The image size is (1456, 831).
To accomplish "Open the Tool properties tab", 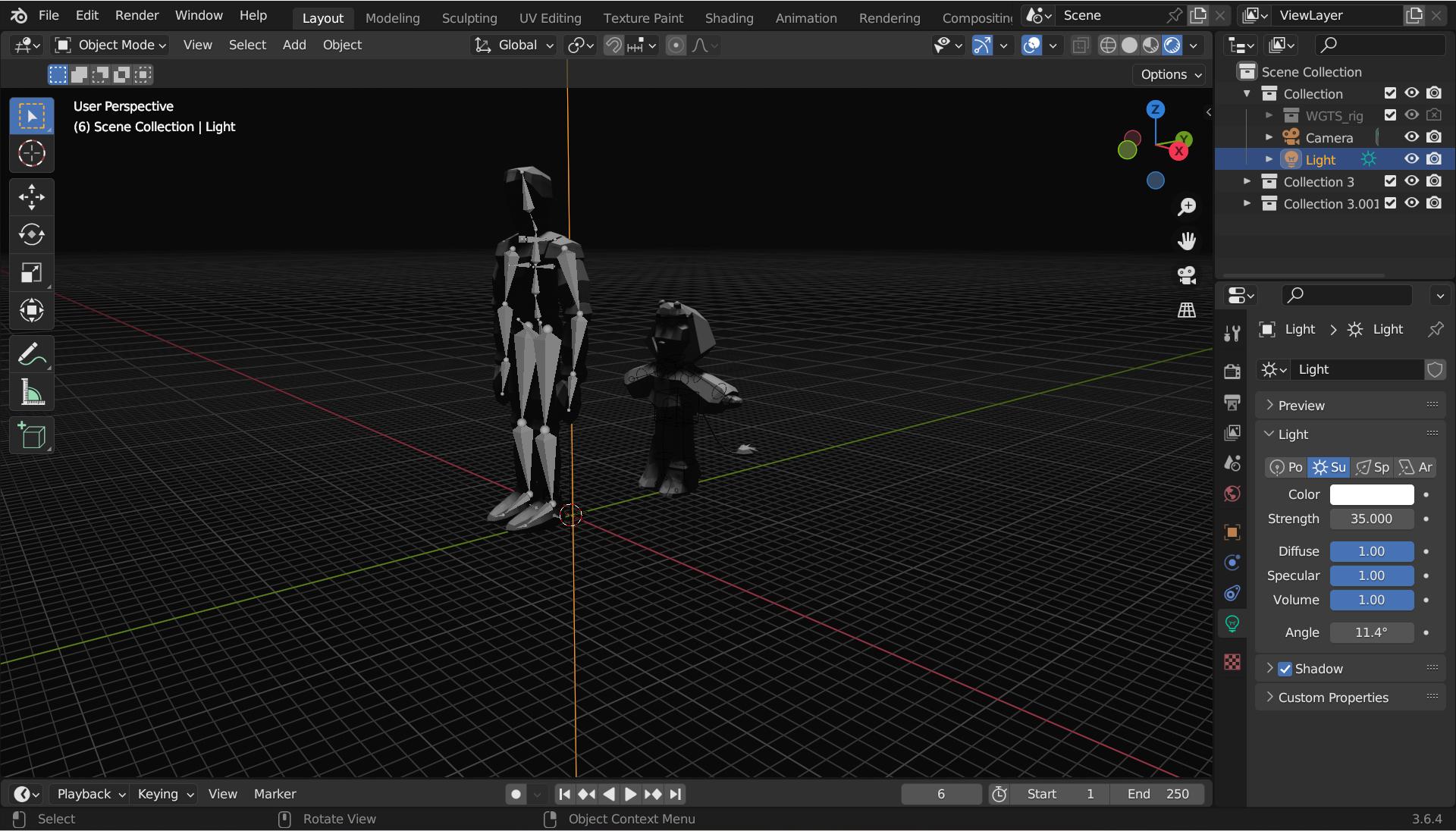I will point(1232,334).
